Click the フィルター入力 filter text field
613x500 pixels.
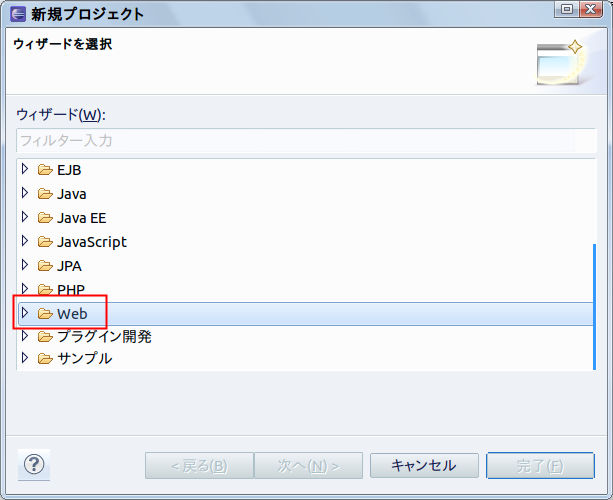306,140
